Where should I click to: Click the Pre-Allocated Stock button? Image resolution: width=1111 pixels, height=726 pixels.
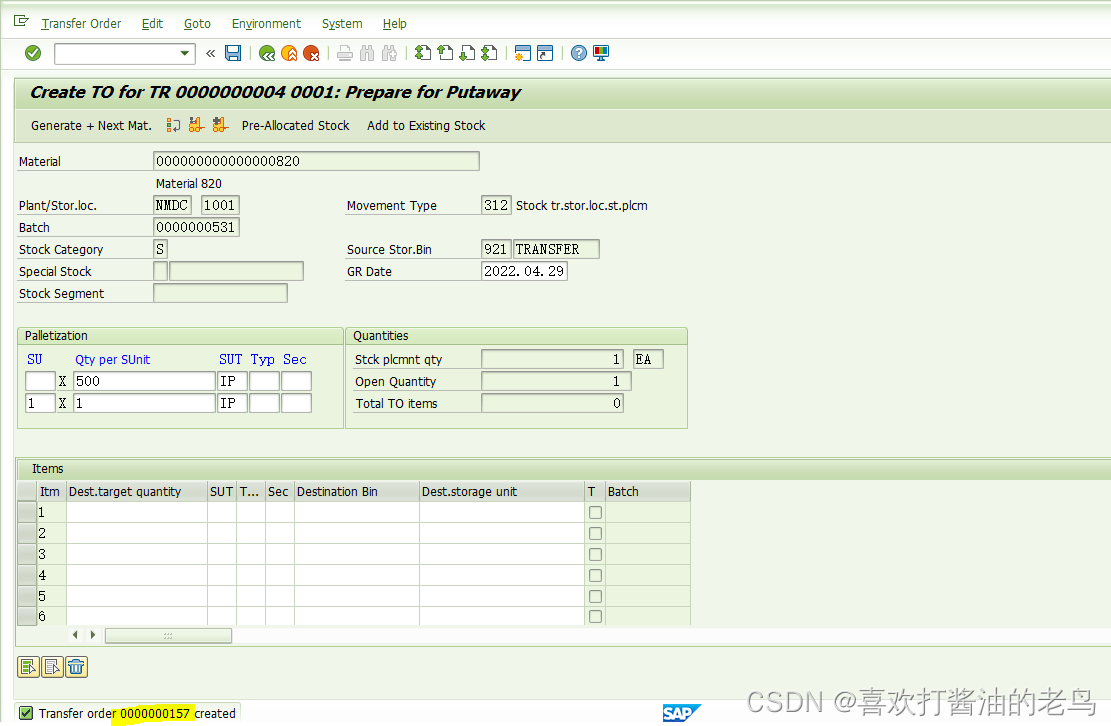(295, 125)
